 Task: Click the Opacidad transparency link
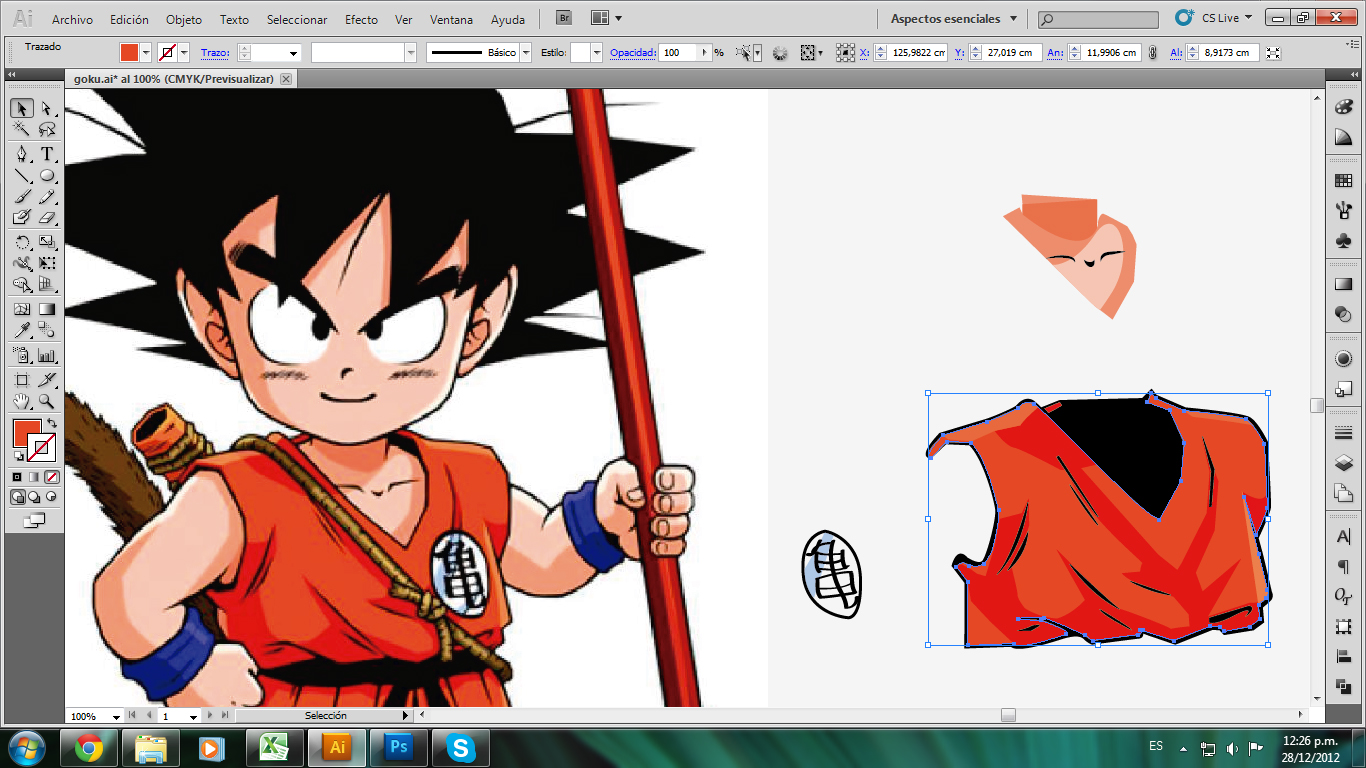click(633, 53)
